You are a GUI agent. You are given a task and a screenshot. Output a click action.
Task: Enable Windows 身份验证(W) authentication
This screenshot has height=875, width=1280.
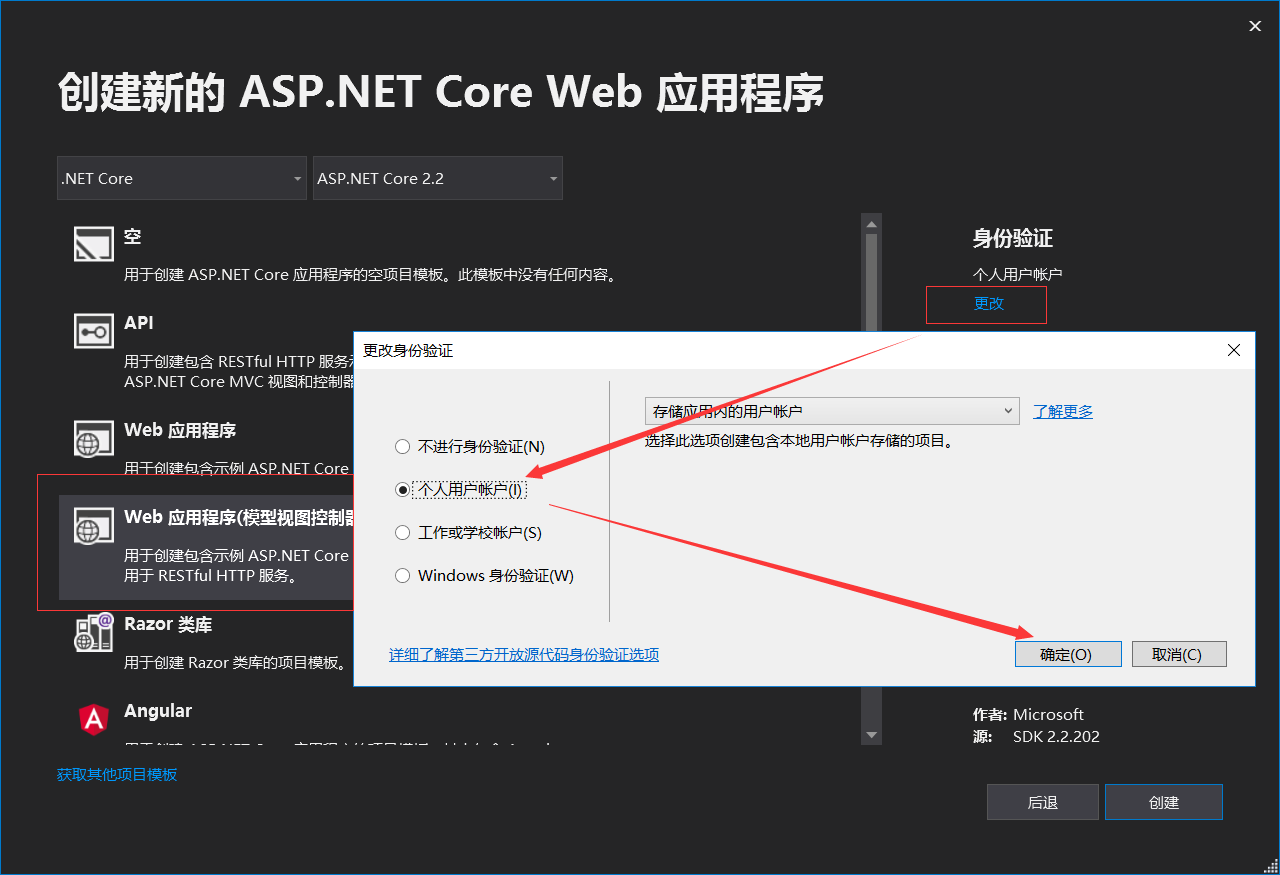coord(402,575)
